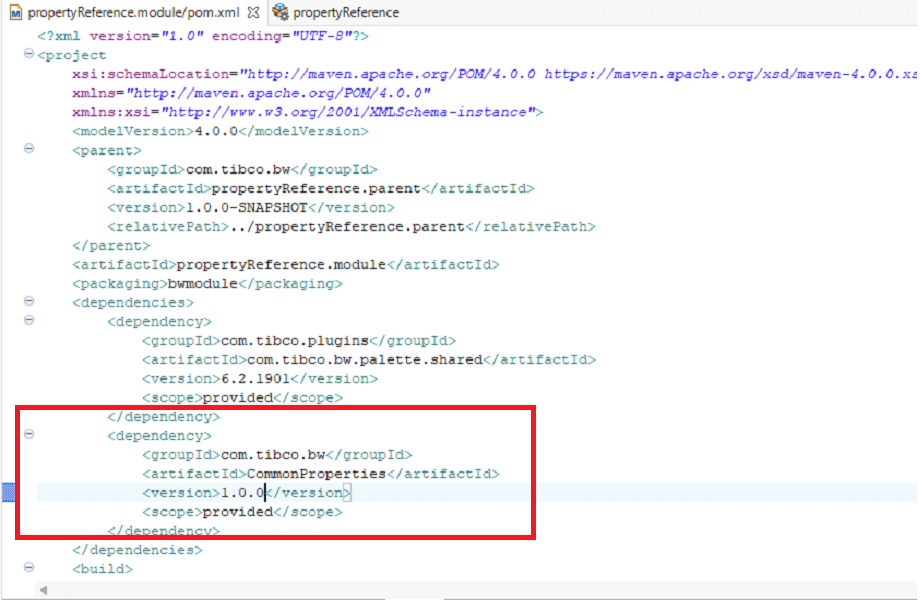Click 'com.tibco.plugins' groupId value
Image resolution: width=920 pixels, height=600 pixels.
(x=295, y=341)
